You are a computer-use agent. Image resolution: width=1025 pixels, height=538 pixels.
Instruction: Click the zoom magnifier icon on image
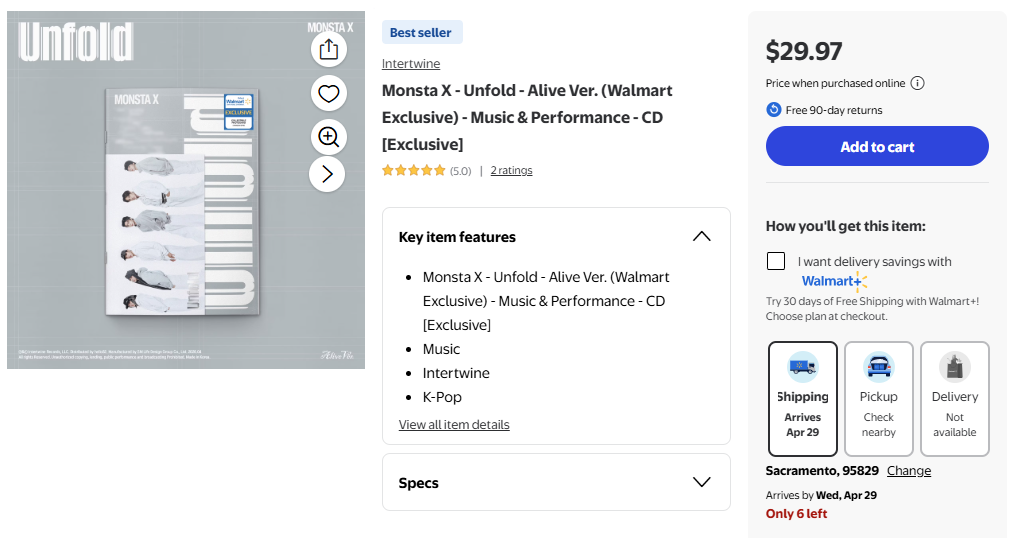click(x=328, y=136)
